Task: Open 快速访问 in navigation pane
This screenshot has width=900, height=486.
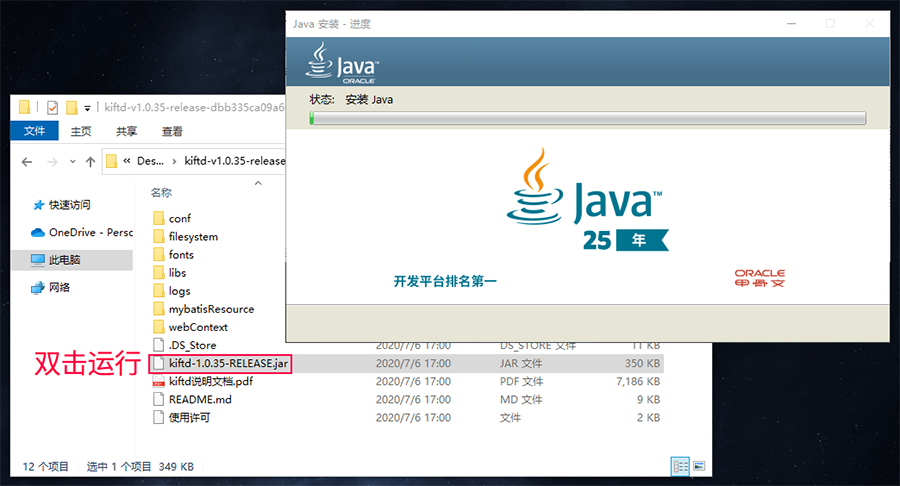Action: [x=69, y=204]
